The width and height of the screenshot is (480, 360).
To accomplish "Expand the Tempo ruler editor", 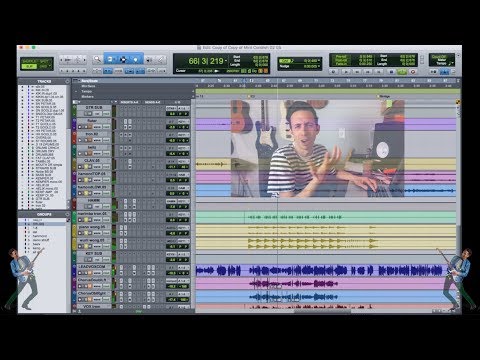I will (x=76, y=91).
